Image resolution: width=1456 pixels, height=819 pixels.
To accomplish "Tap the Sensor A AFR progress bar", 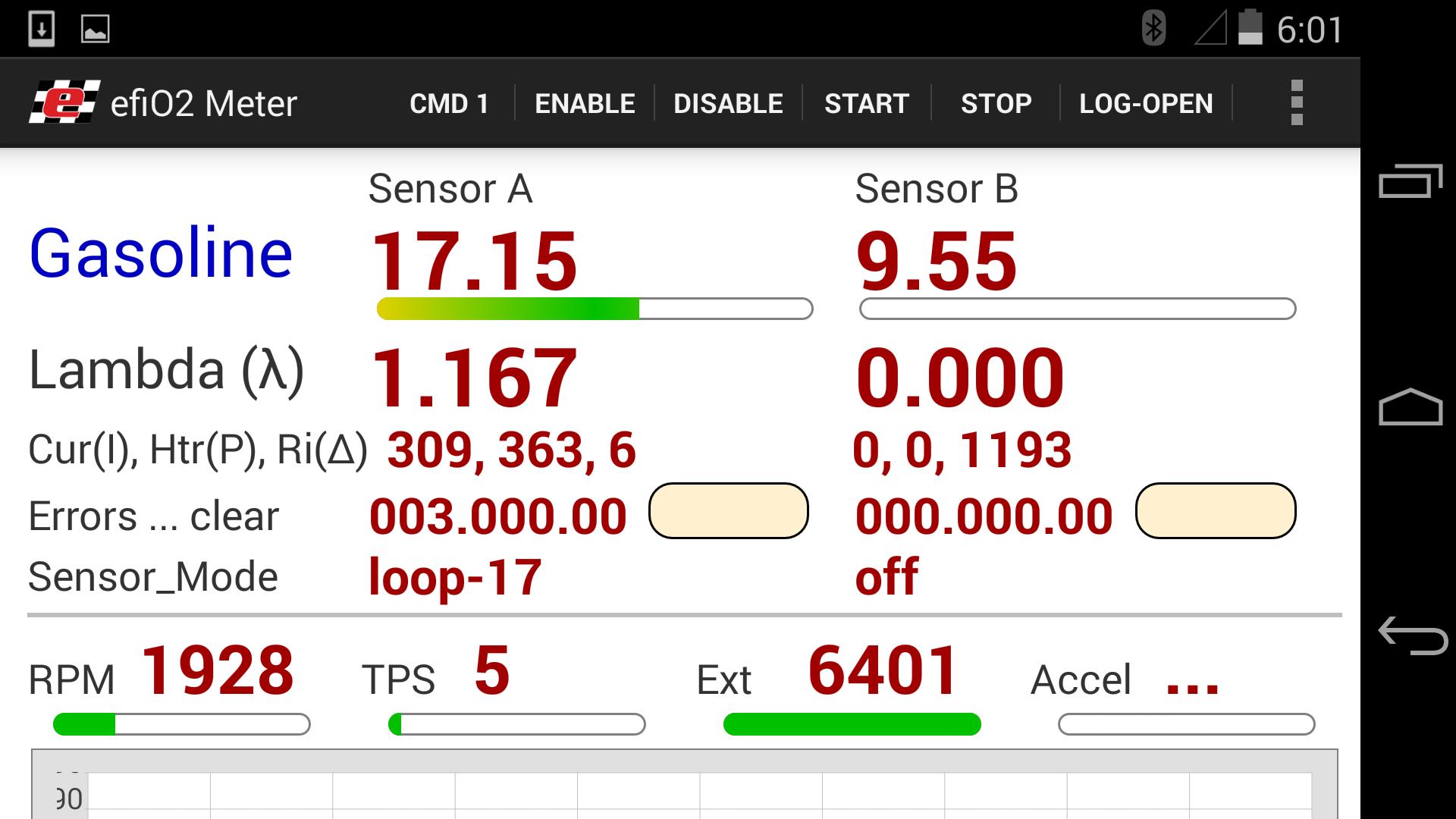I will [x=595, y=309].
